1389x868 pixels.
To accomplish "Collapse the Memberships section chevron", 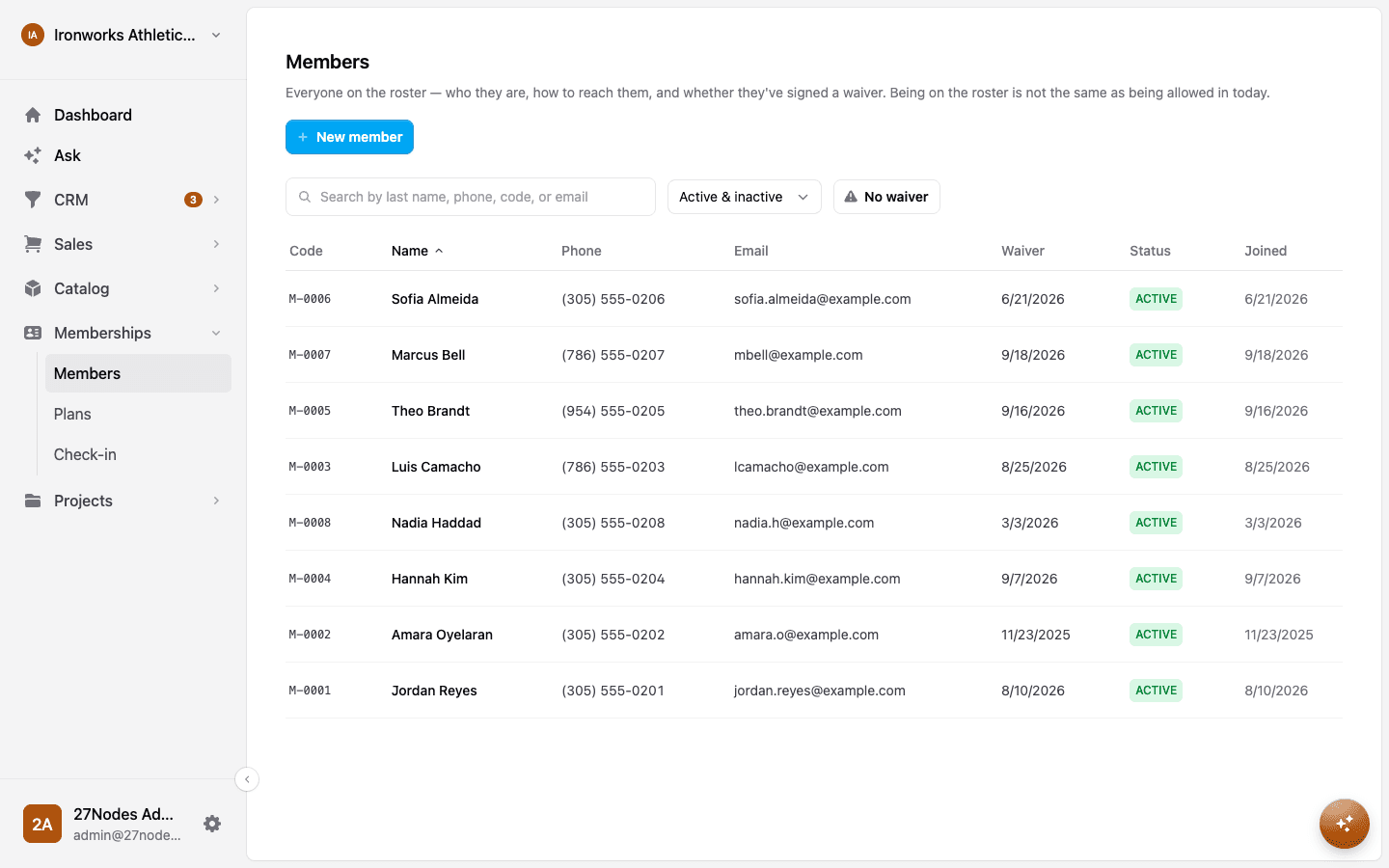I will (216, 333).
